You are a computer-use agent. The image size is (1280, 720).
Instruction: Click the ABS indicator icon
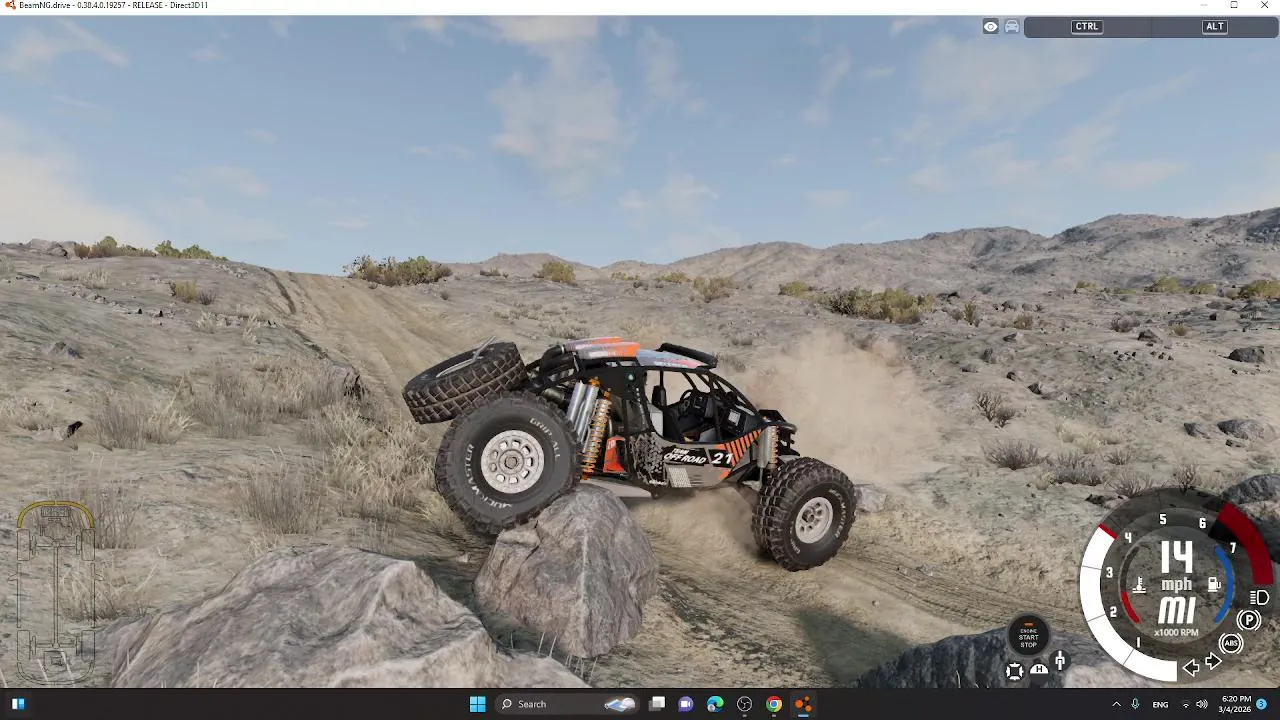click(1231, 644)
